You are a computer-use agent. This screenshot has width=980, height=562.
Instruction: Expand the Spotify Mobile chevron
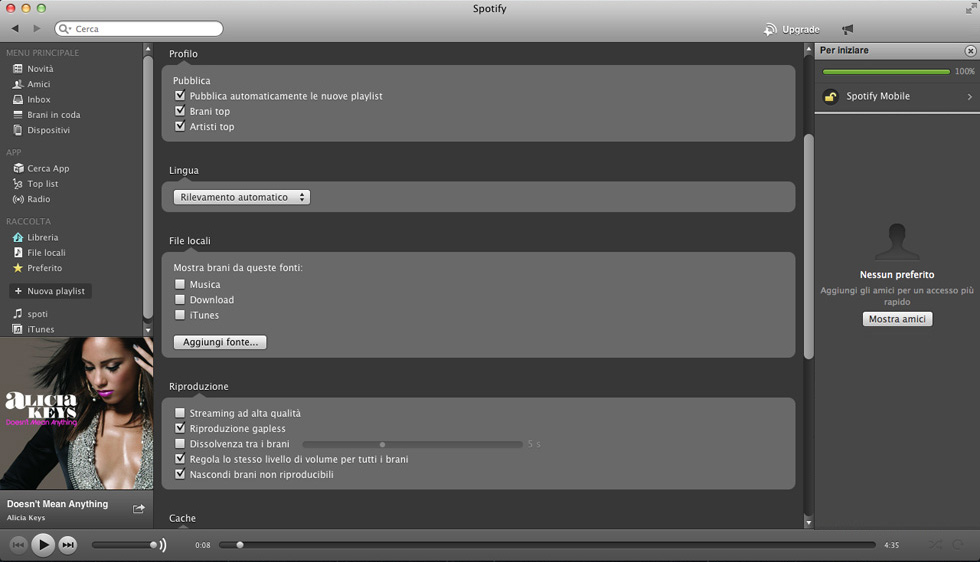pyautogui.click(x=969, y=97)
